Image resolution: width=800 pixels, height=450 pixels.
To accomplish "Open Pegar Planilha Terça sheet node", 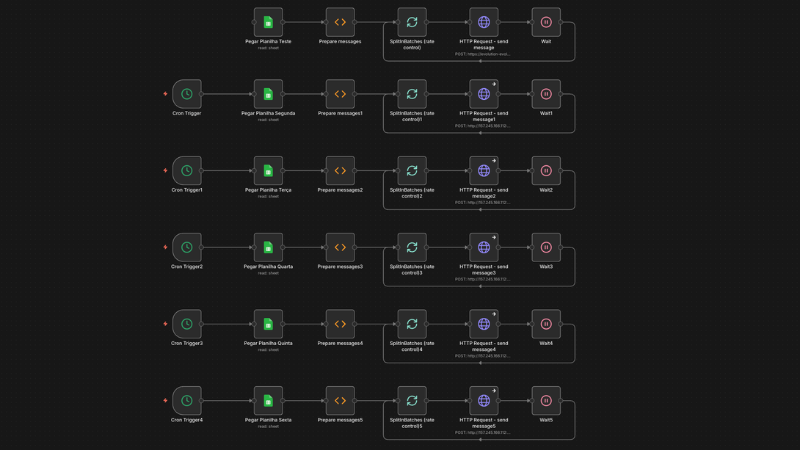I will 268,170.
